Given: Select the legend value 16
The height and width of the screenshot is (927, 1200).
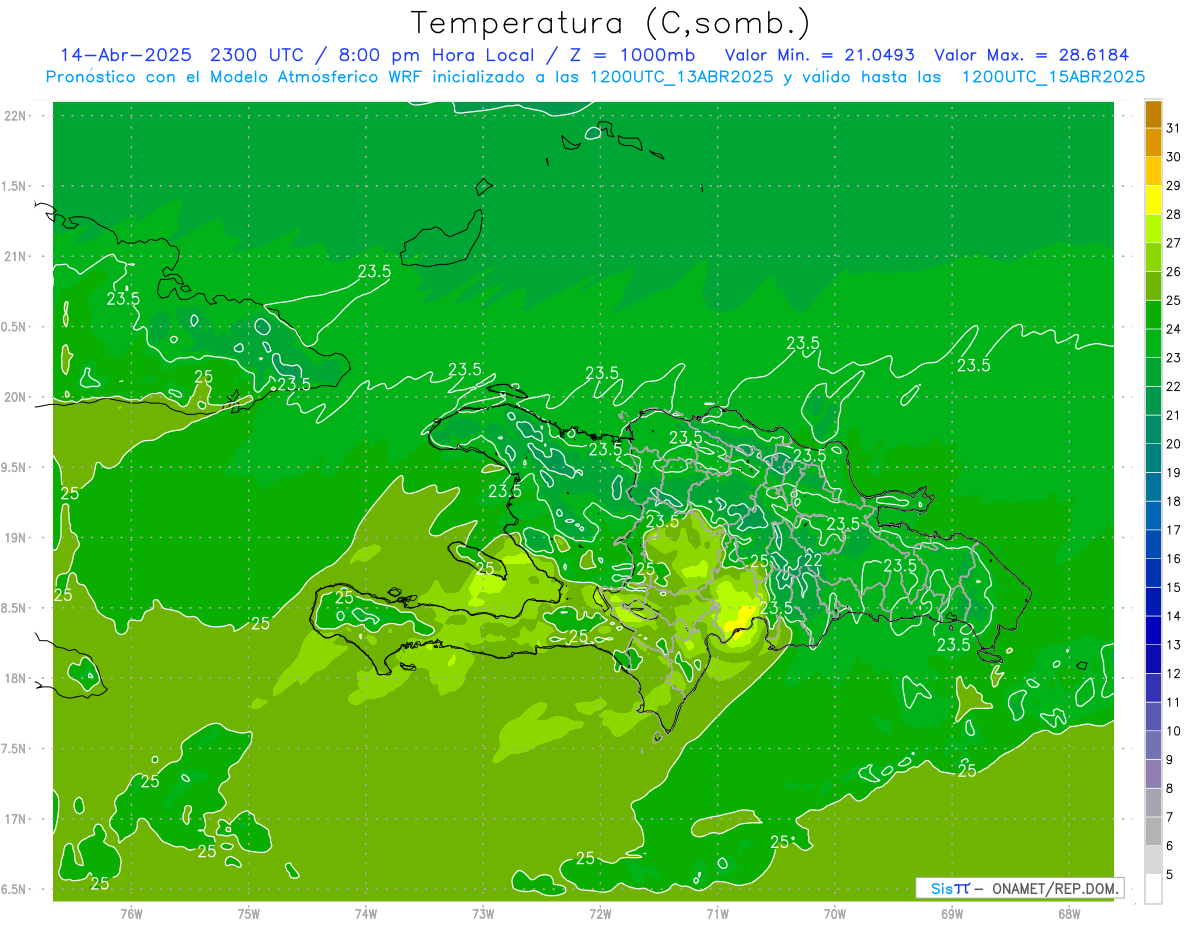Looking at the screenshot, I should click(x=1173, y=559).
